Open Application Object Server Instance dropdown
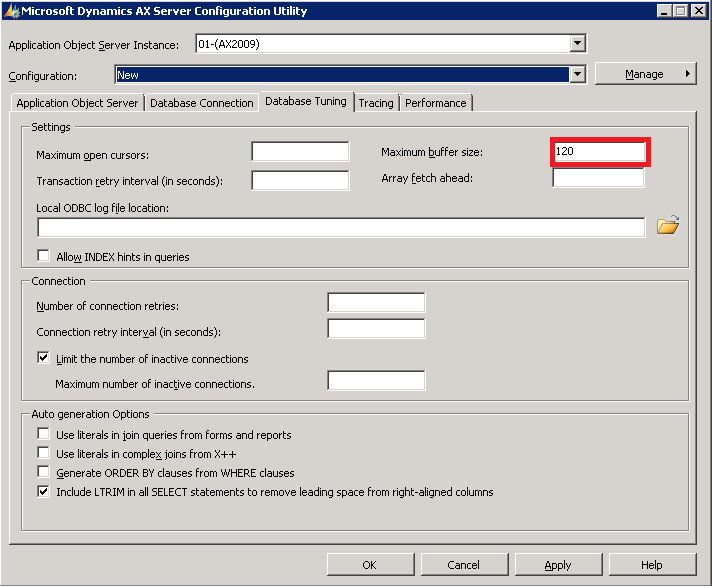This screenshot has height=586, width=712. [x=577, y=44]
